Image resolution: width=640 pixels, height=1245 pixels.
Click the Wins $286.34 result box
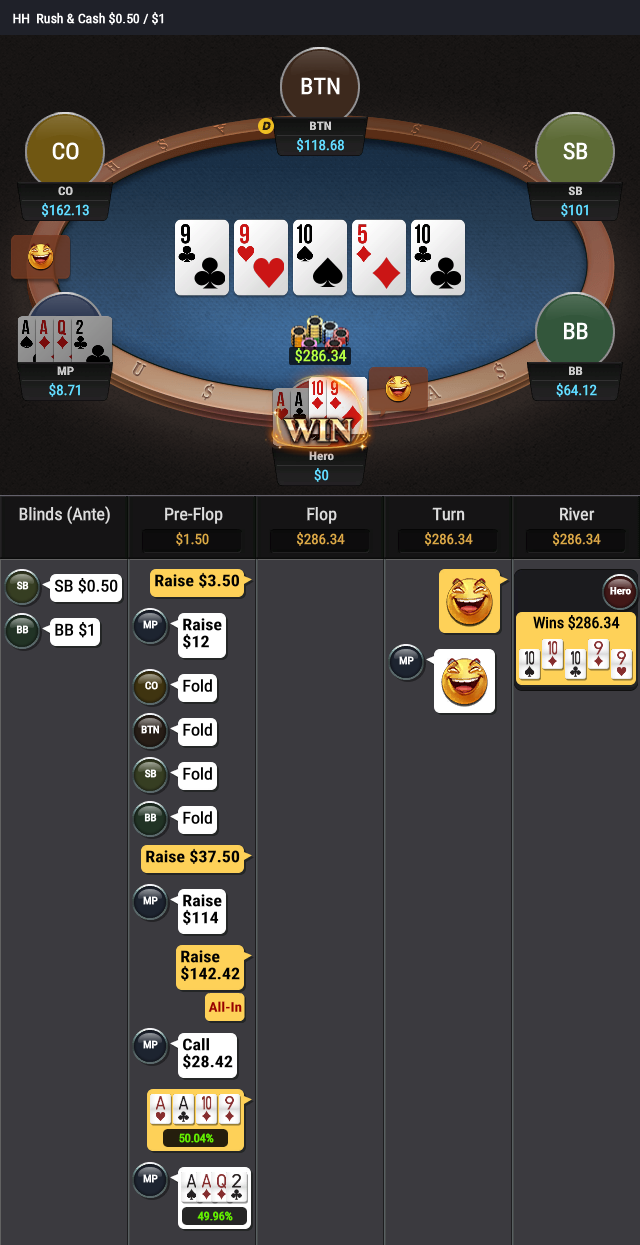[x=576, y=648]
